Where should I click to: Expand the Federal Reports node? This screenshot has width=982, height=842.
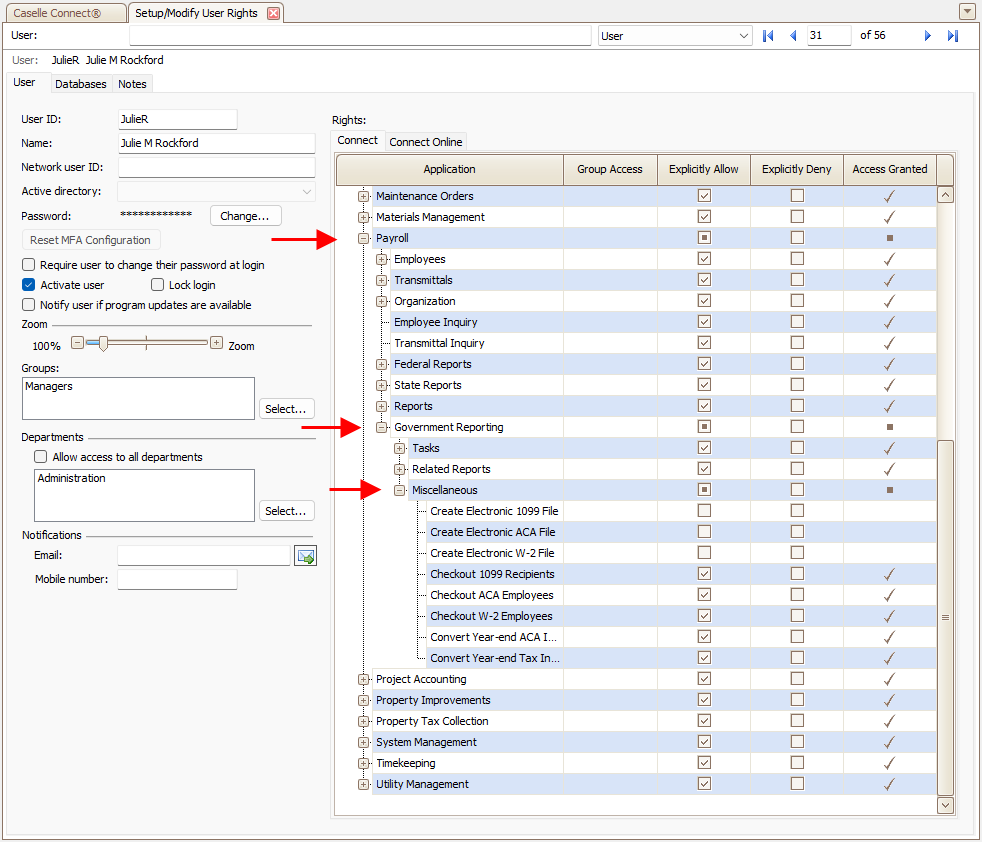tap(382, 365)
